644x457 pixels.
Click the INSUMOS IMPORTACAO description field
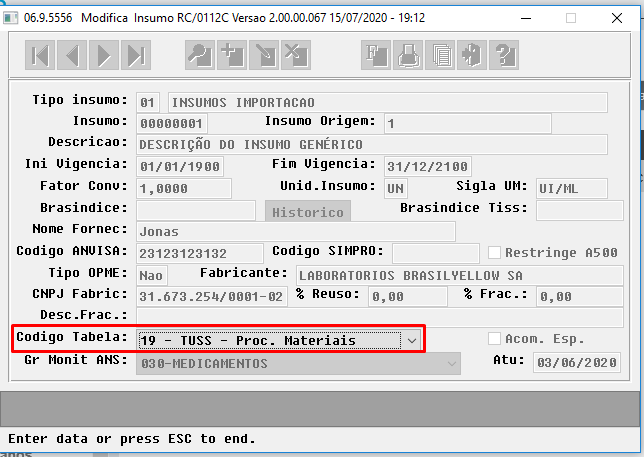point(388,102)
